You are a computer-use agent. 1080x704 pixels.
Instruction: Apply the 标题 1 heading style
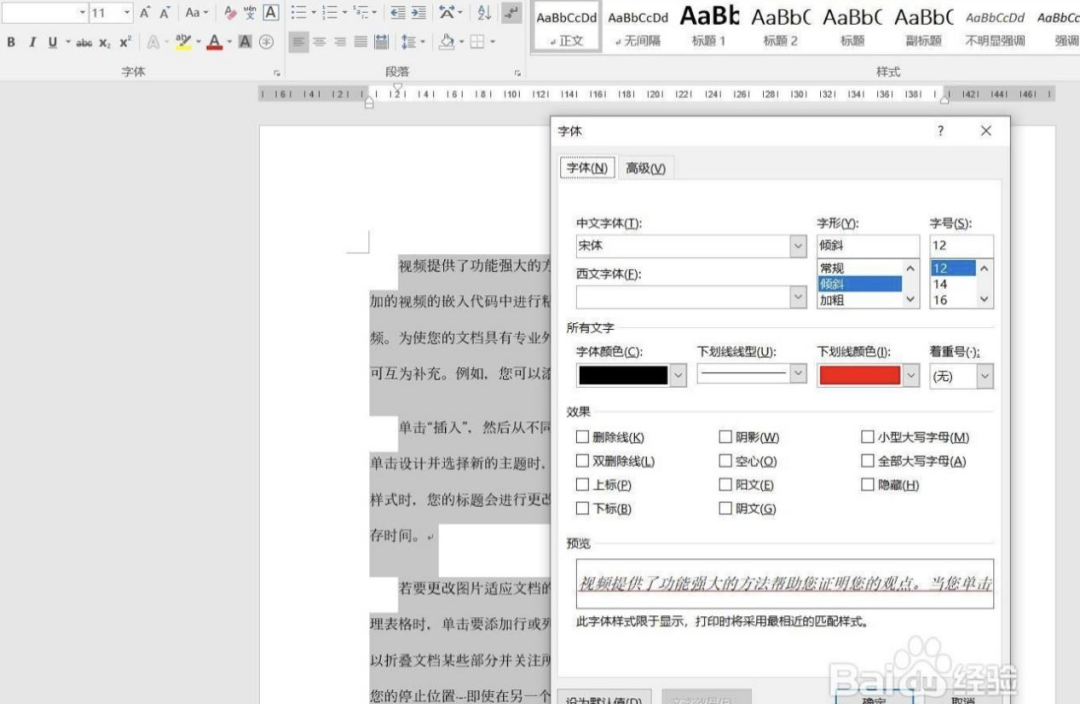point(709,26)
